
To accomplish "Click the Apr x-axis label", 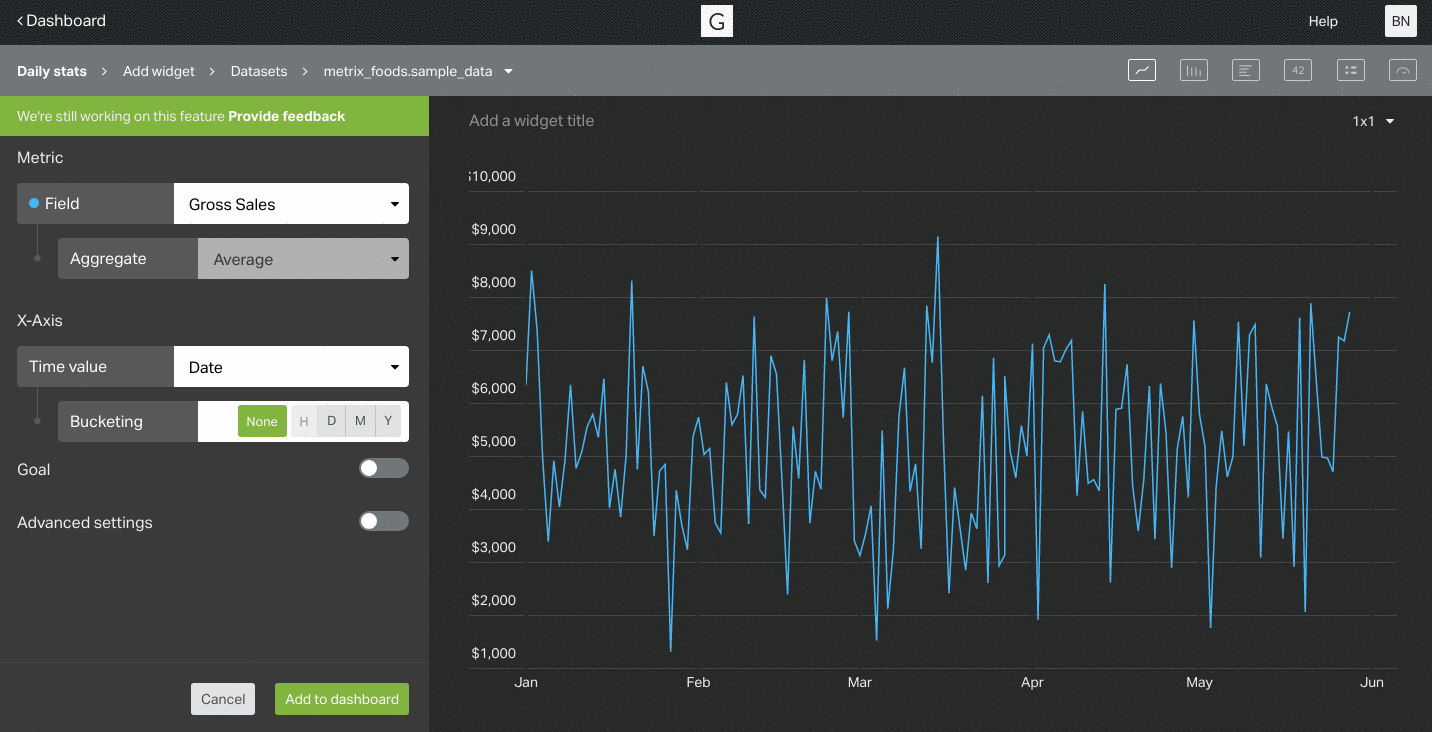I will pyautogui.click(x=1032, y=682).
